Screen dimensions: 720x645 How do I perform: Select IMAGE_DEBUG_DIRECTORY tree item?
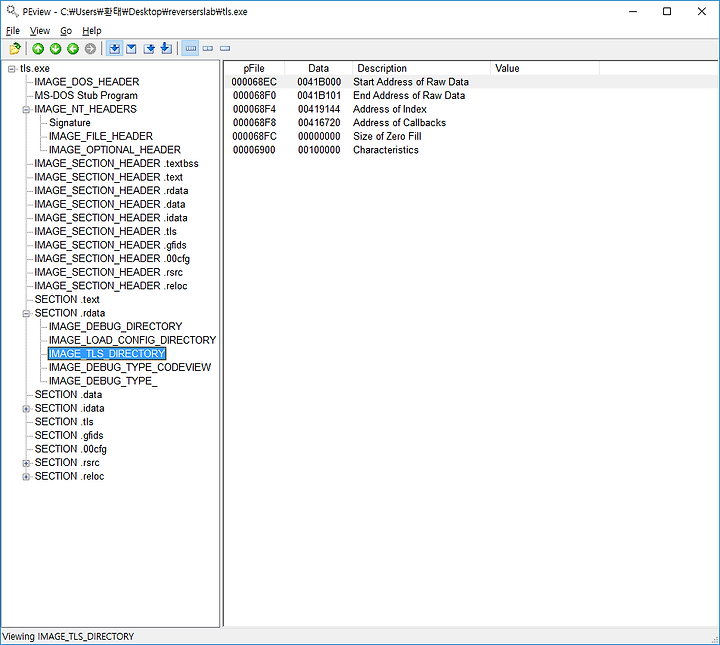116,326
